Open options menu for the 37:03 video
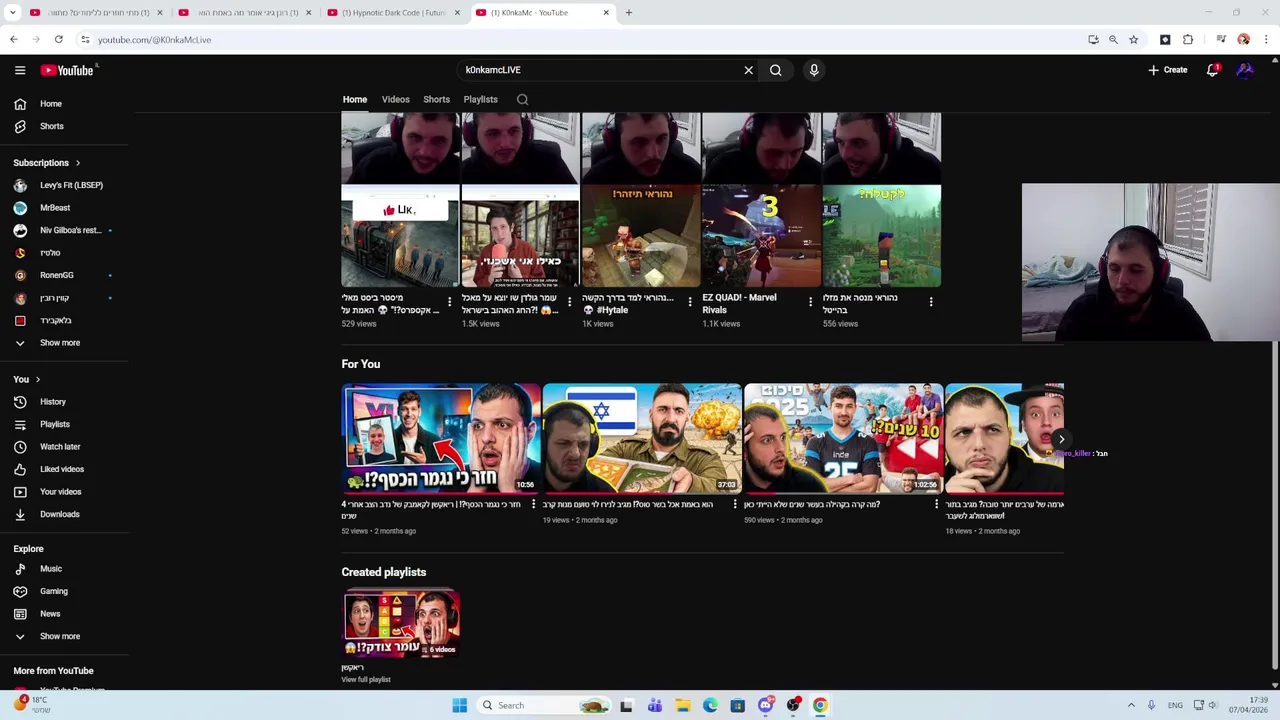 (x=735, y=505)
